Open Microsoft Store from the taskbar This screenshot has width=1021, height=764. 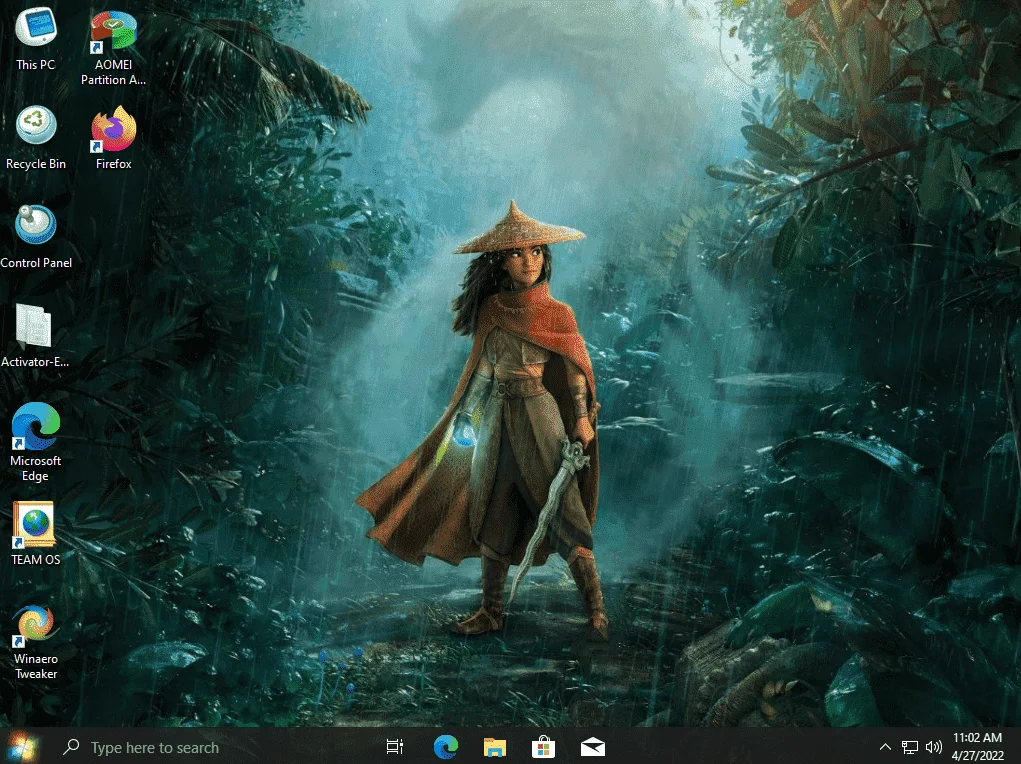pyautogui.click(x=543, y=747)
